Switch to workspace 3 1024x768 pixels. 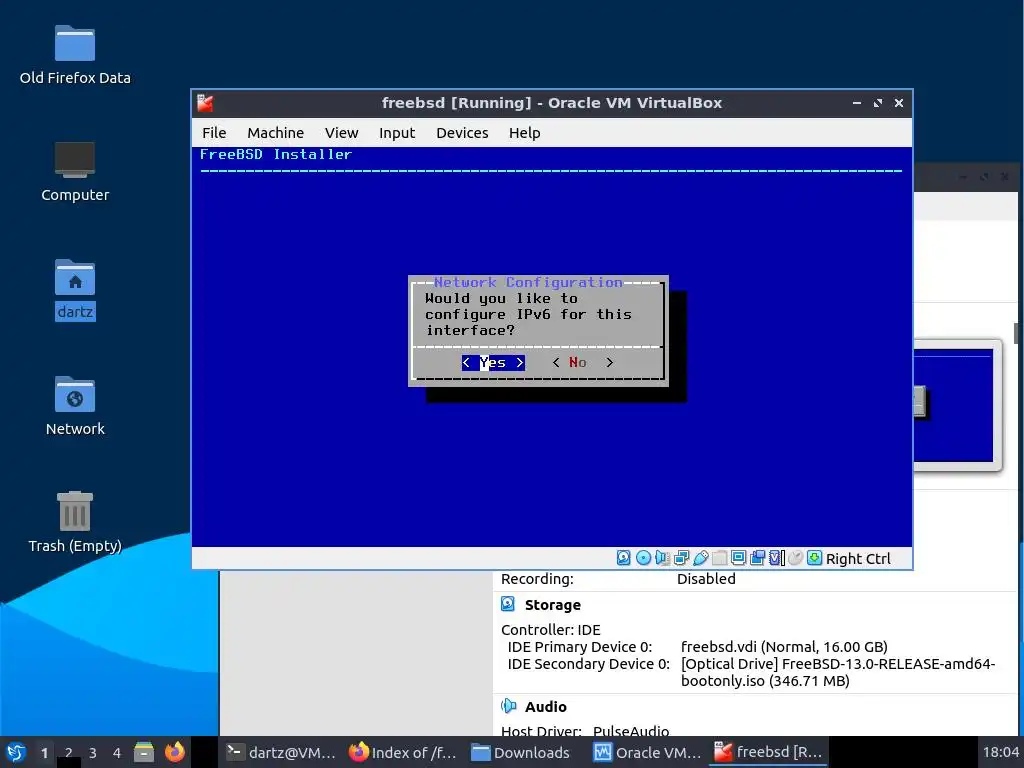tap(93, 753)
